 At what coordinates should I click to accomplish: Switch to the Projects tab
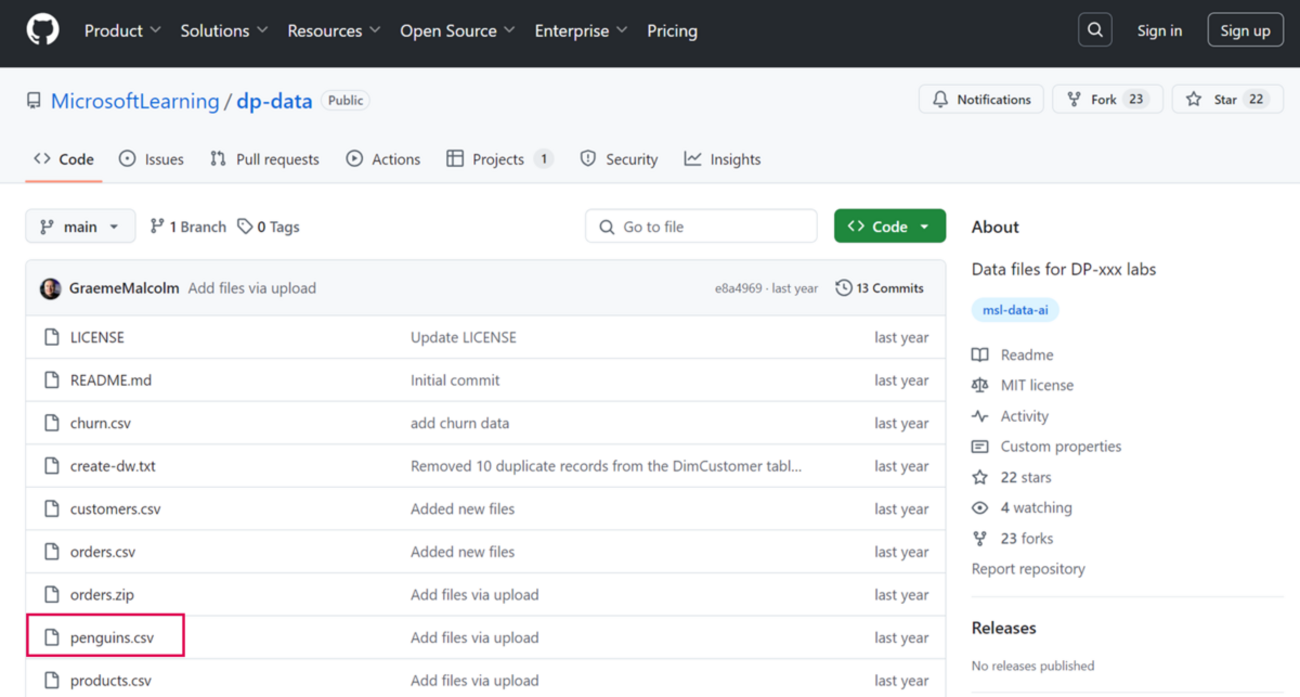click(x=499, y=159)
